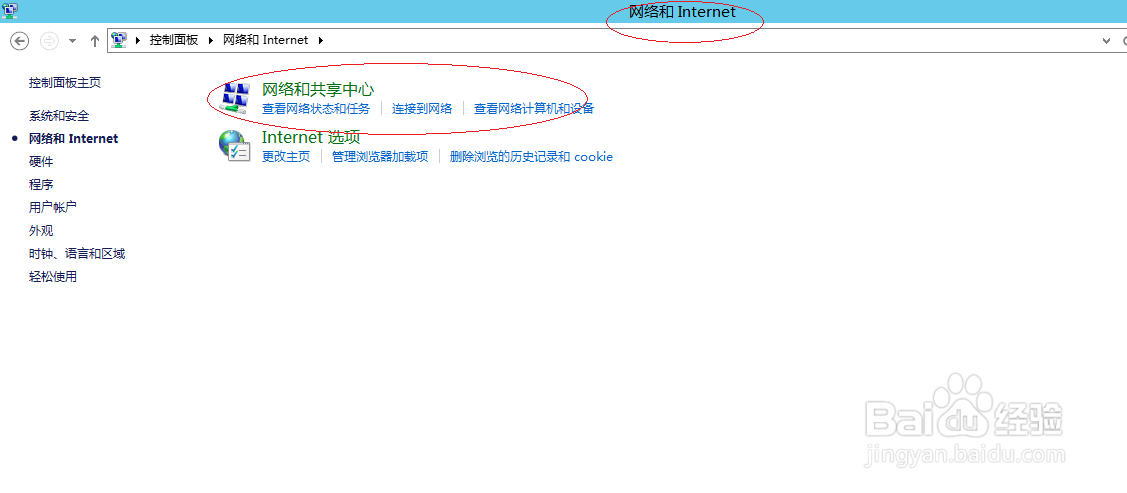1127x493 pixels.
Task: Click 管理浏览器加载项 link
Action: 380,157
